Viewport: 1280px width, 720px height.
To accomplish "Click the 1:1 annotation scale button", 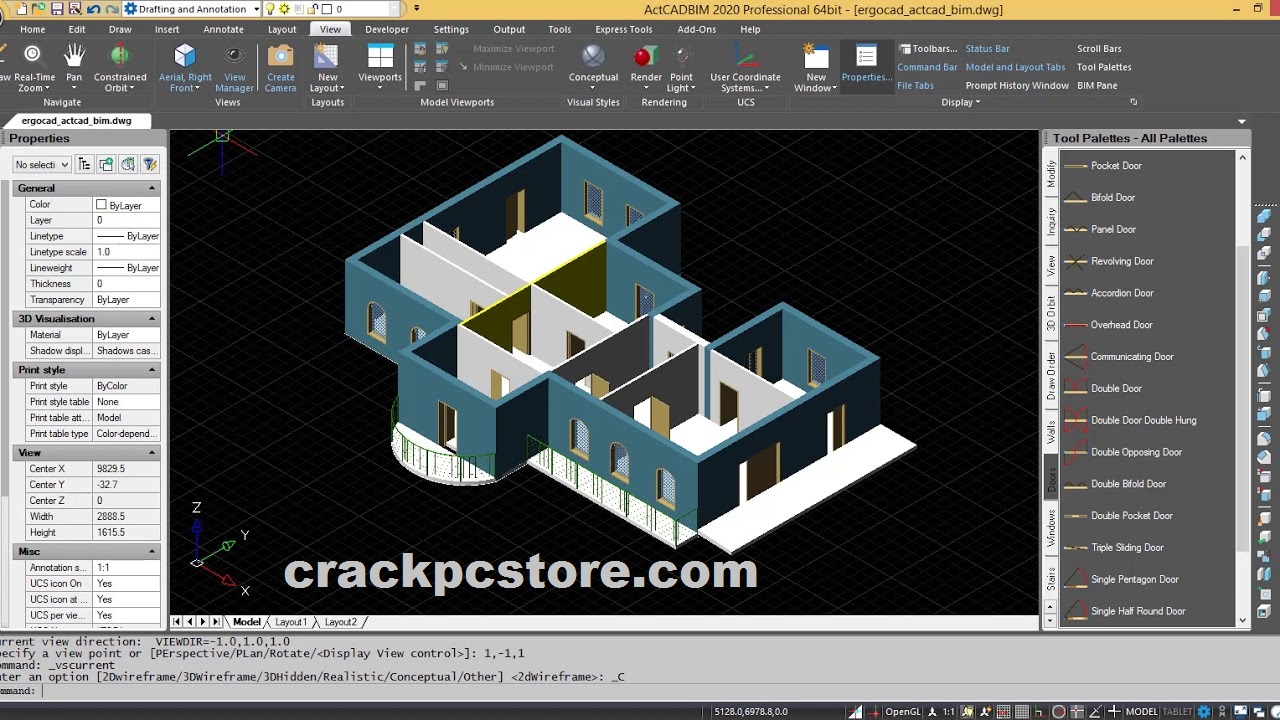I will coord(949,712).
